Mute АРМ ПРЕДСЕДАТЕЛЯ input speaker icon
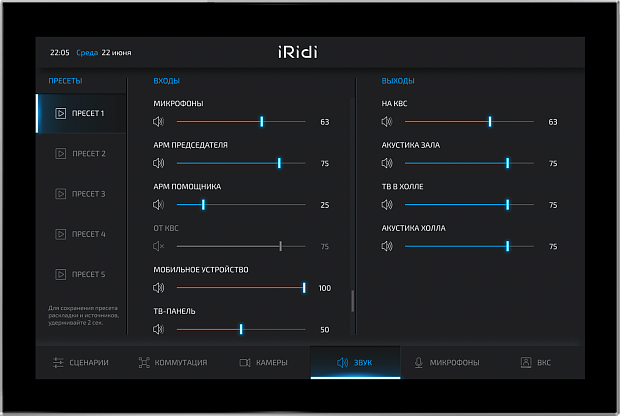Image resolution: width=620 pixels, height=416 pixels. coord(158,163)
